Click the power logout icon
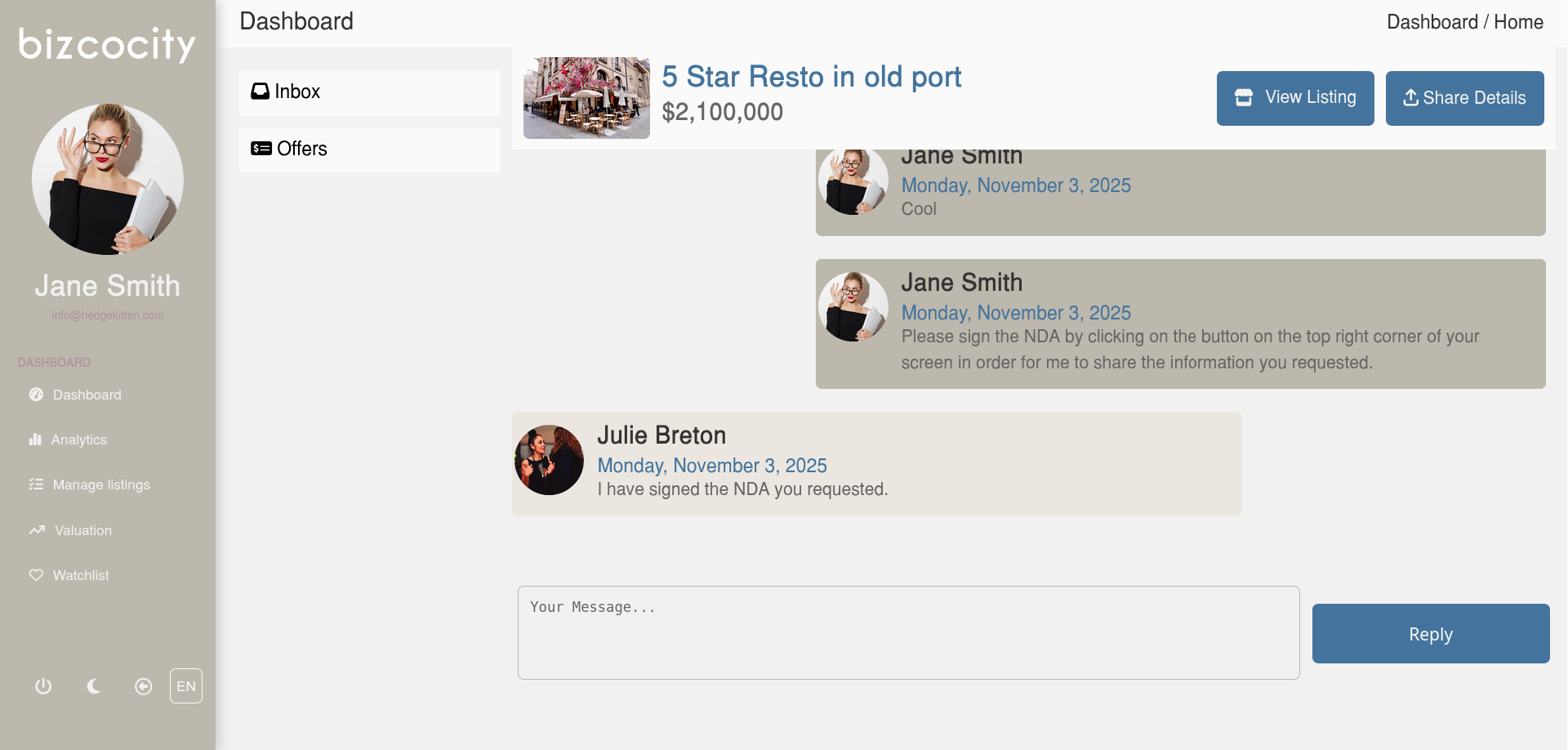1568x750 pixels. point(43,686)
